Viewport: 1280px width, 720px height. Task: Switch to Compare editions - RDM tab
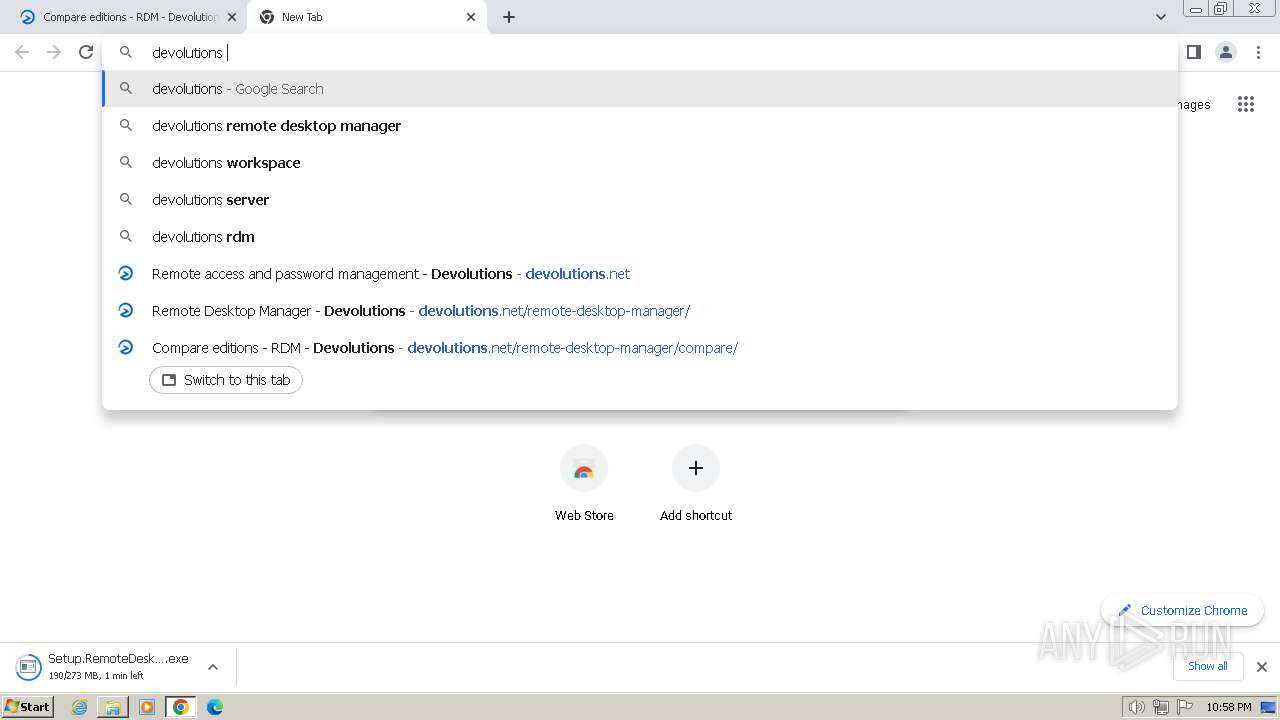[128, 17]
